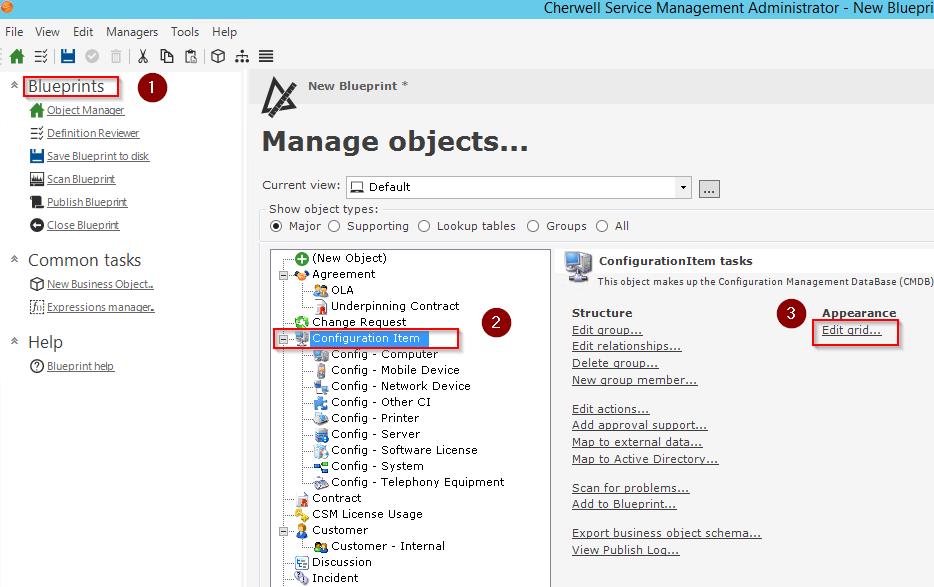Select the Lookup tables radio button
The height and width of the screenshot is (587, 934).
click(x=424, y=226)
